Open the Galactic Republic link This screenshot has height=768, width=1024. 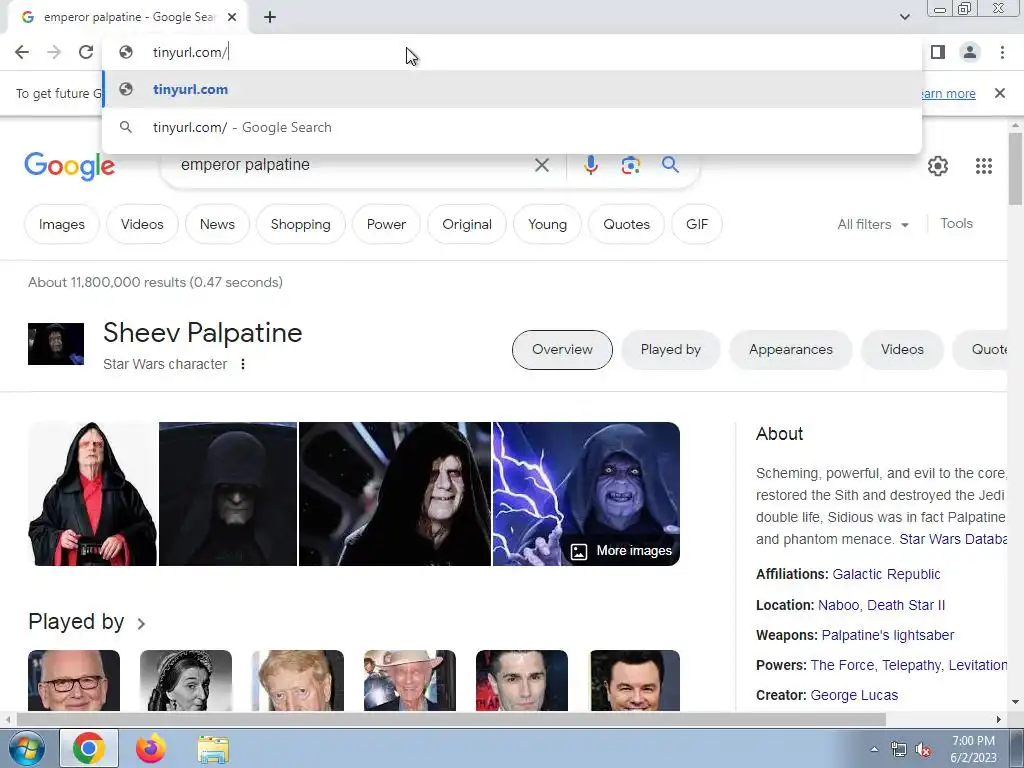pyautogui.click(x=886, y=574)
